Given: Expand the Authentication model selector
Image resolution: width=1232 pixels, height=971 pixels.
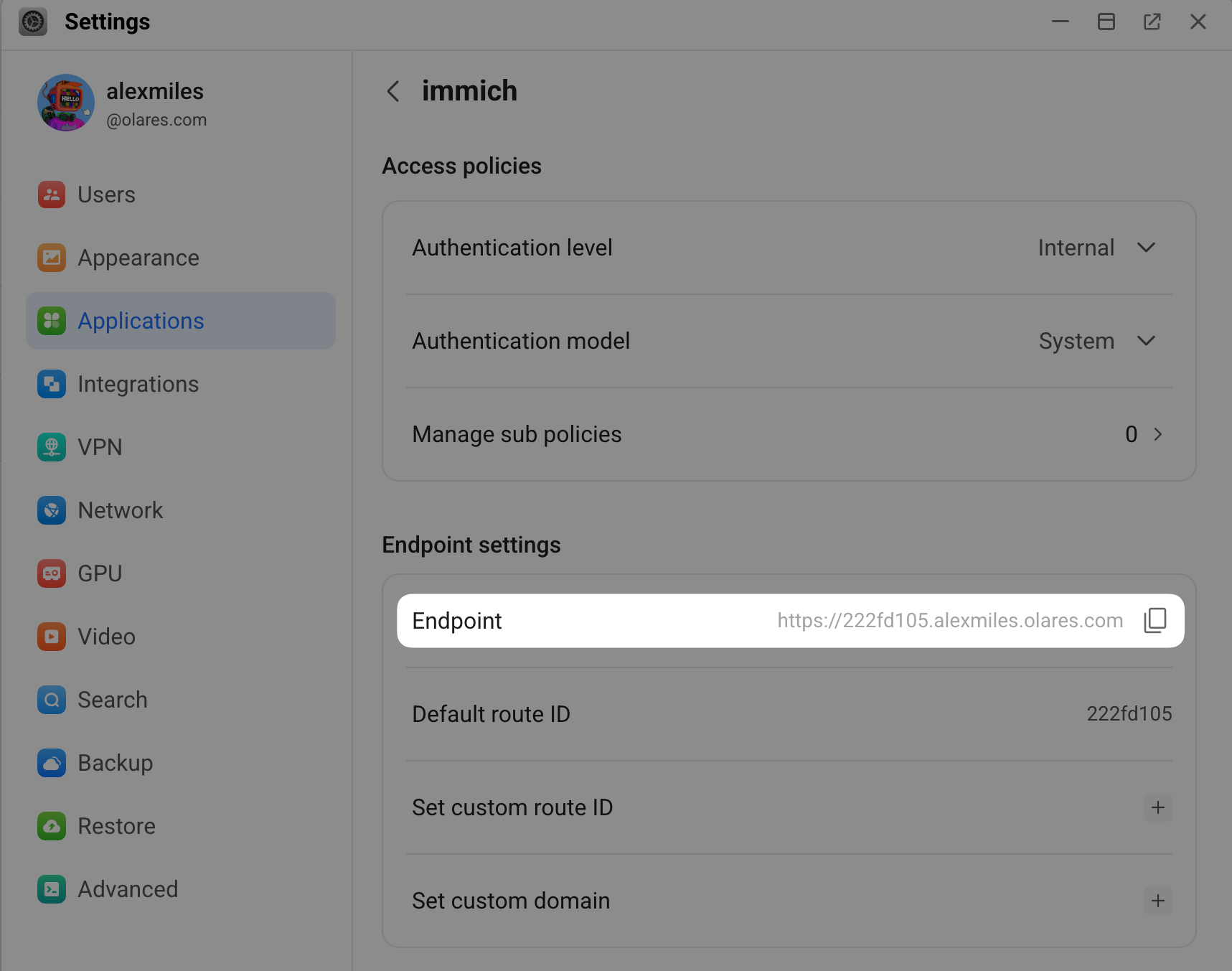Looking at the screenshot, I should 1146,341.
